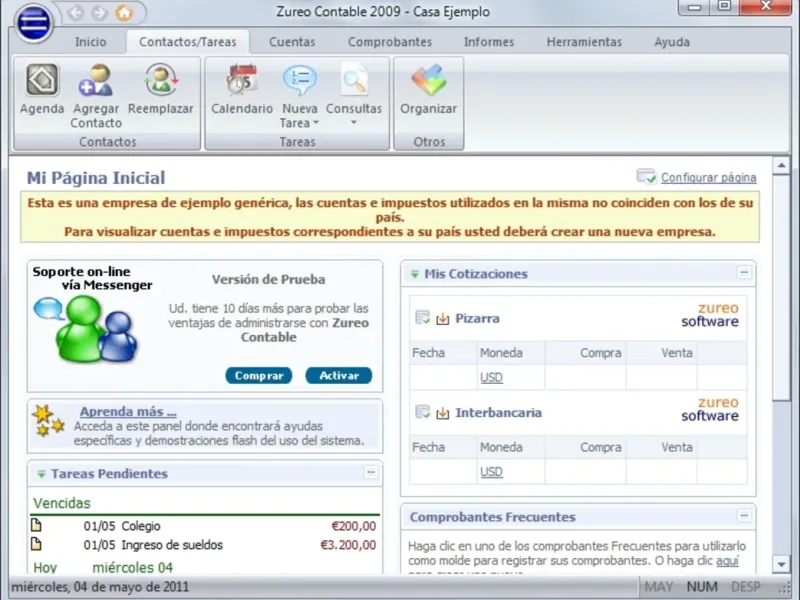
Task: Click the MAY status bar indicator
Action: click(659, 587)
